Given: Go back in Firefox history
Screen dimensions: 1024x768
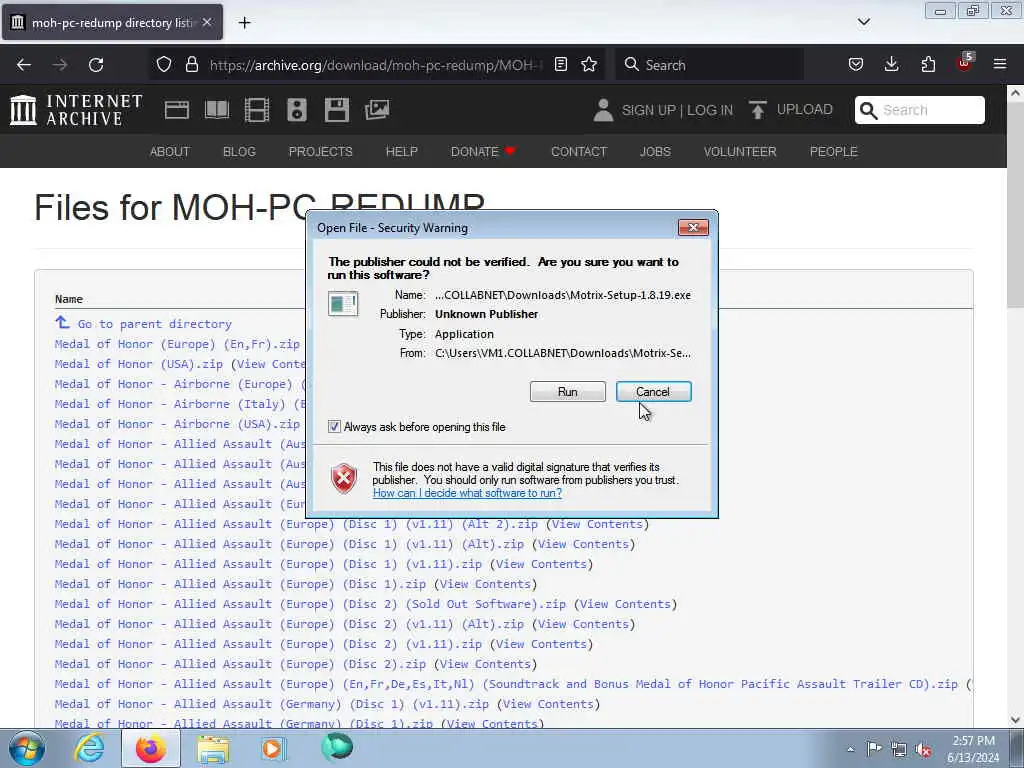Looking at the screenshot, I should click(24, 65).
